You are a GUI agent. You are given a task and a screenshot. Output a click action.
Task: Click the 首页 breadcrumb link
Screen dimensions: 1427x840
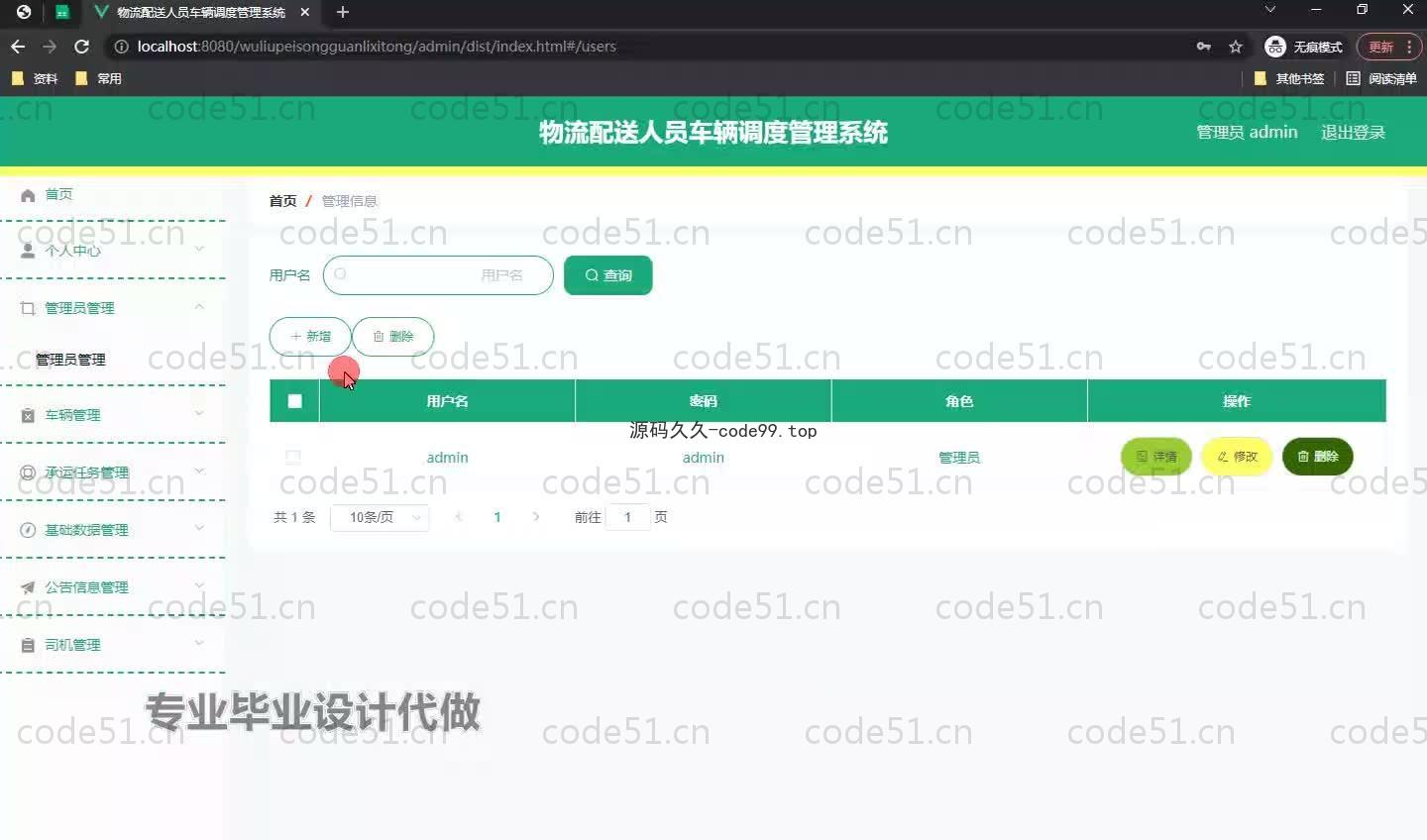pos(282,201)
